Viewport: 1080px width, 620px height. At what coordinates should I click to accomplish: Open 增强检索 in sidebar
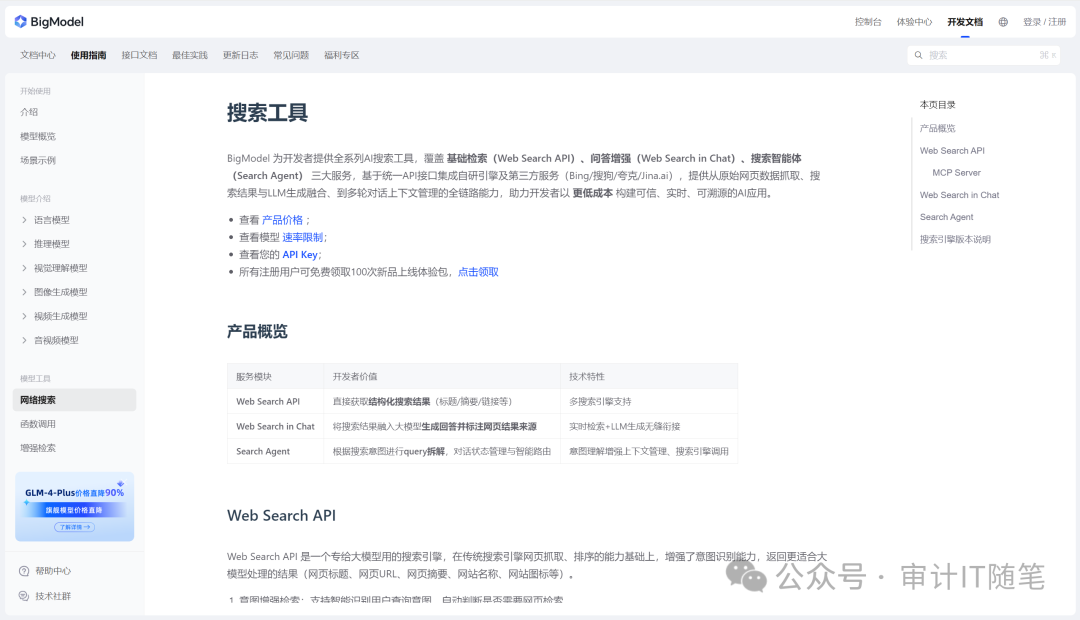coord(38,448)
